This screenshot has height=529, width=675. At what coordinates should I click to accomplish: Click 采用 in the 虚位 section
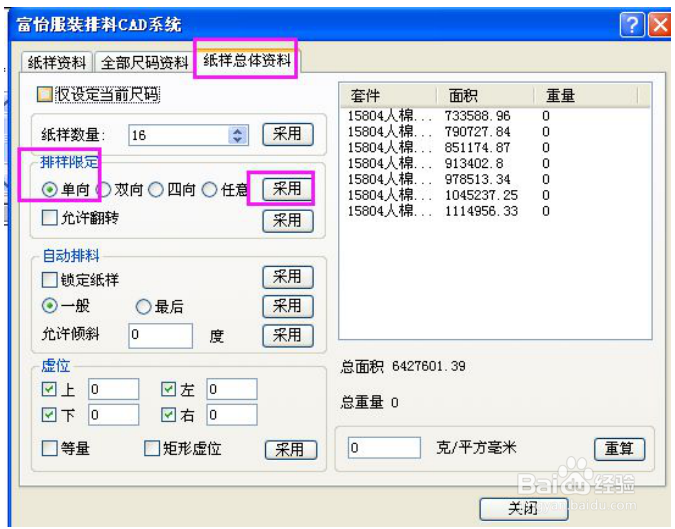click(x=291, y=450)
